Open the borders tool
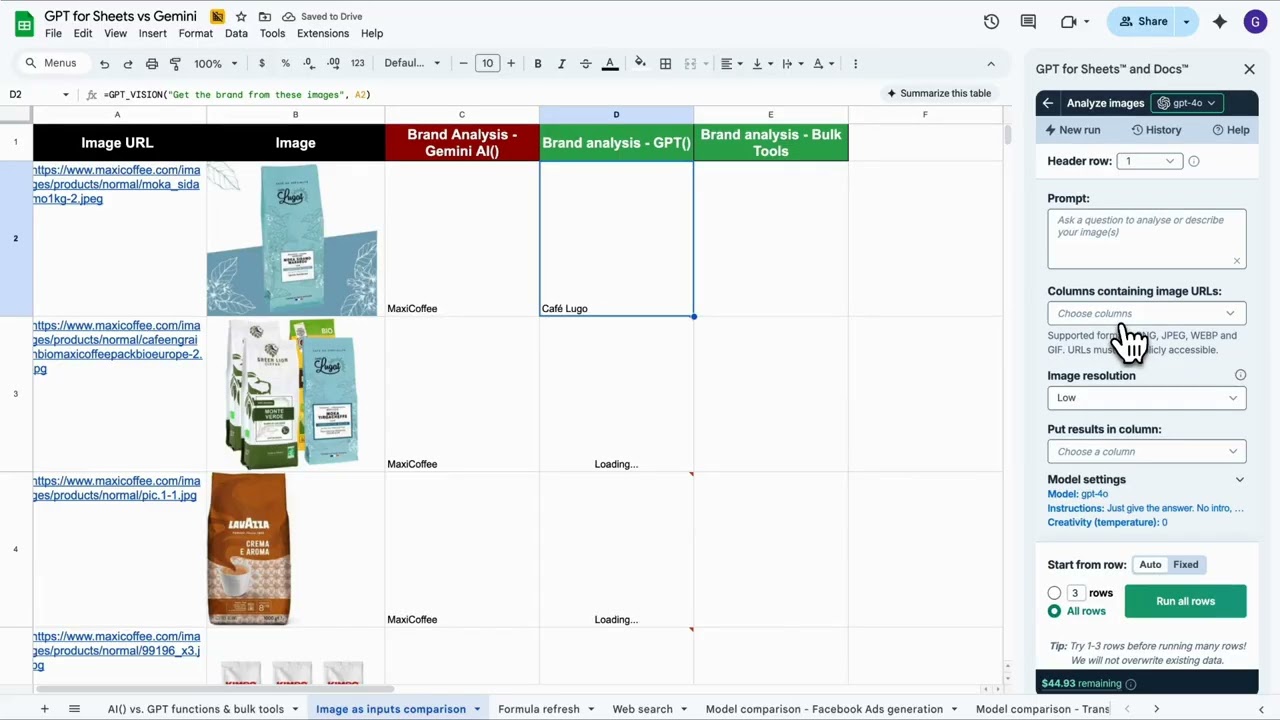The height and width of the screenshot is (720, 1280). pos(665,63)
